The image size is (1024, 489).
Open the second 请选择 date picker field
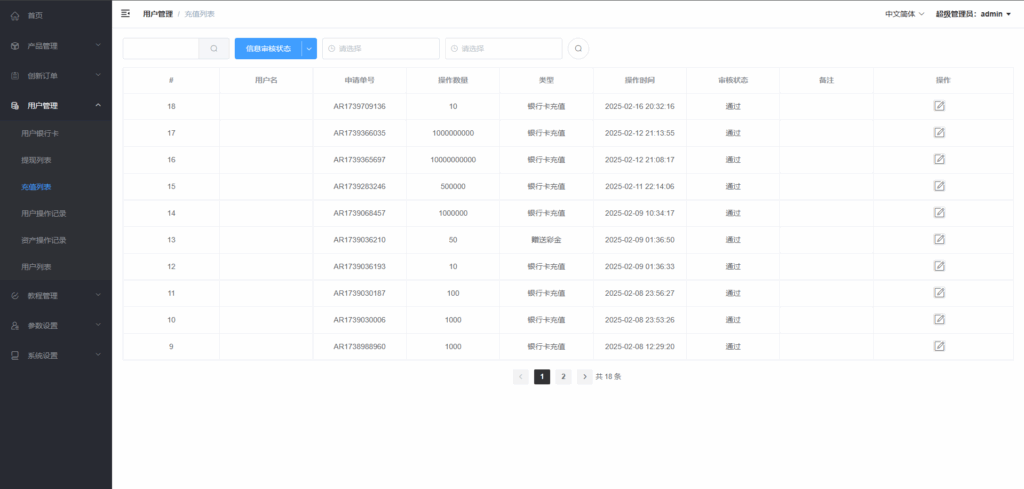(x=504, y=48)
